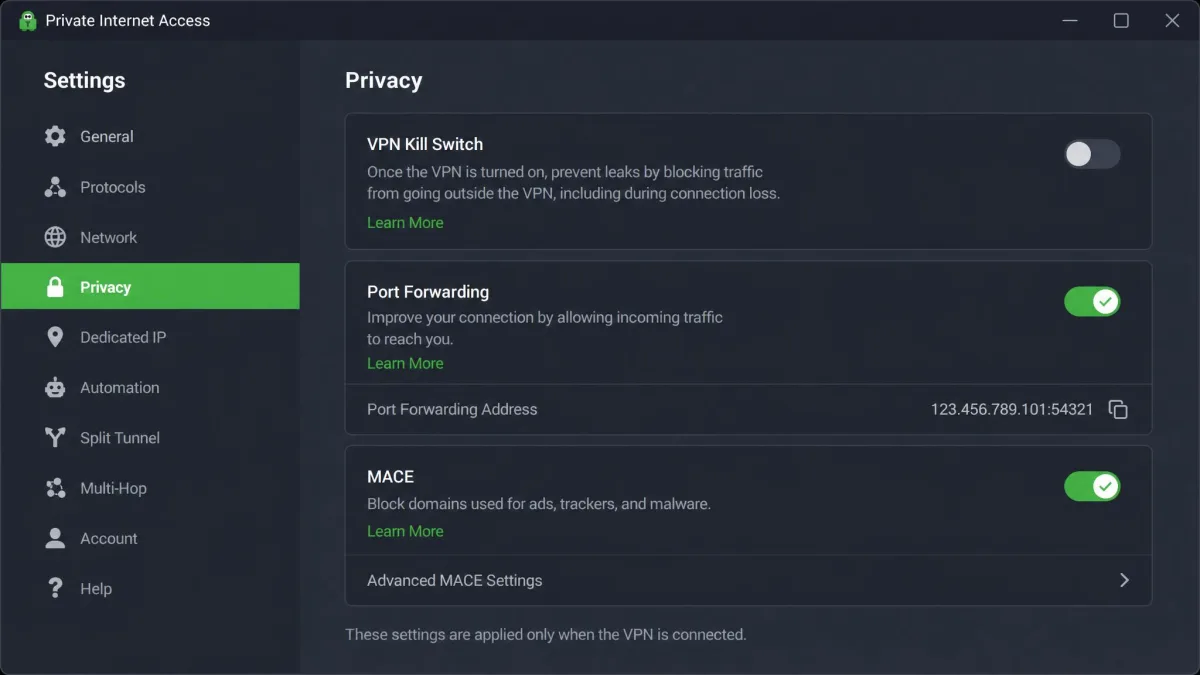Open Learn More under VPN Kill Switch

coord(405,222)
